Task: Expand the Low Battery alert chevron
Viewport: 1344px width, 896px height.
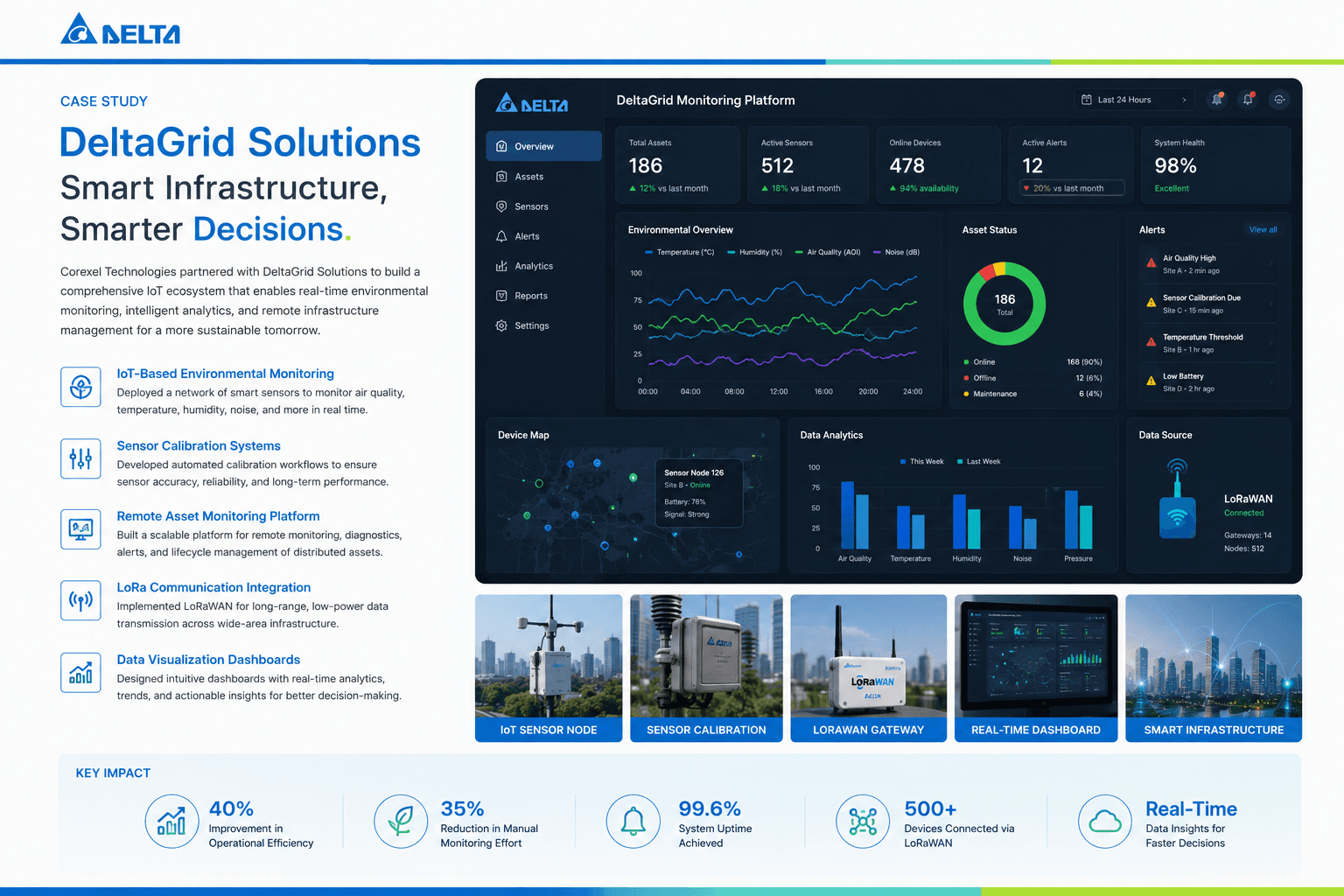Action: [1270, 381]
